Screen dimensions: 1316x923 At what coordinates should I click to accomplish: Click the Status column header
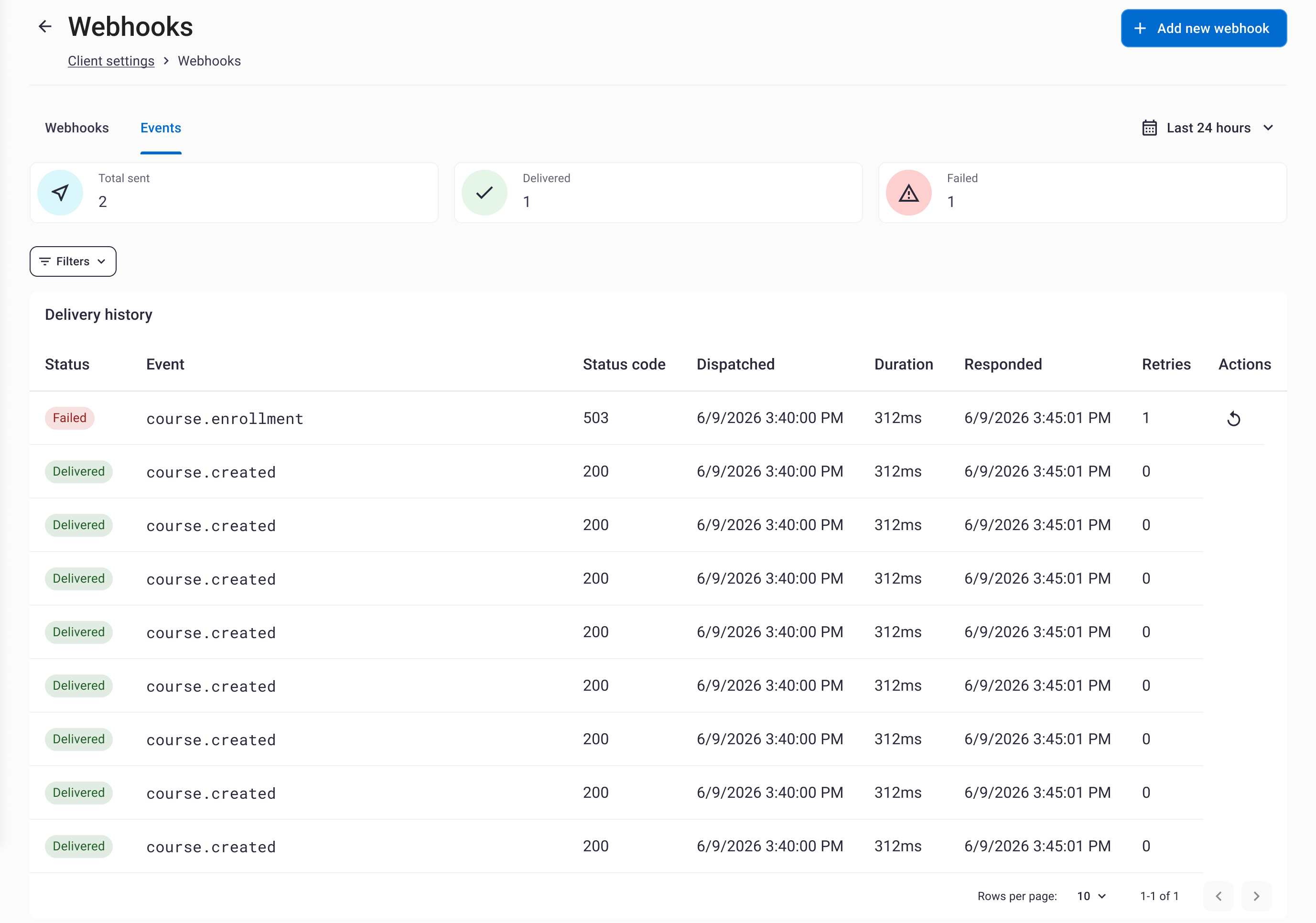[67, 364]
